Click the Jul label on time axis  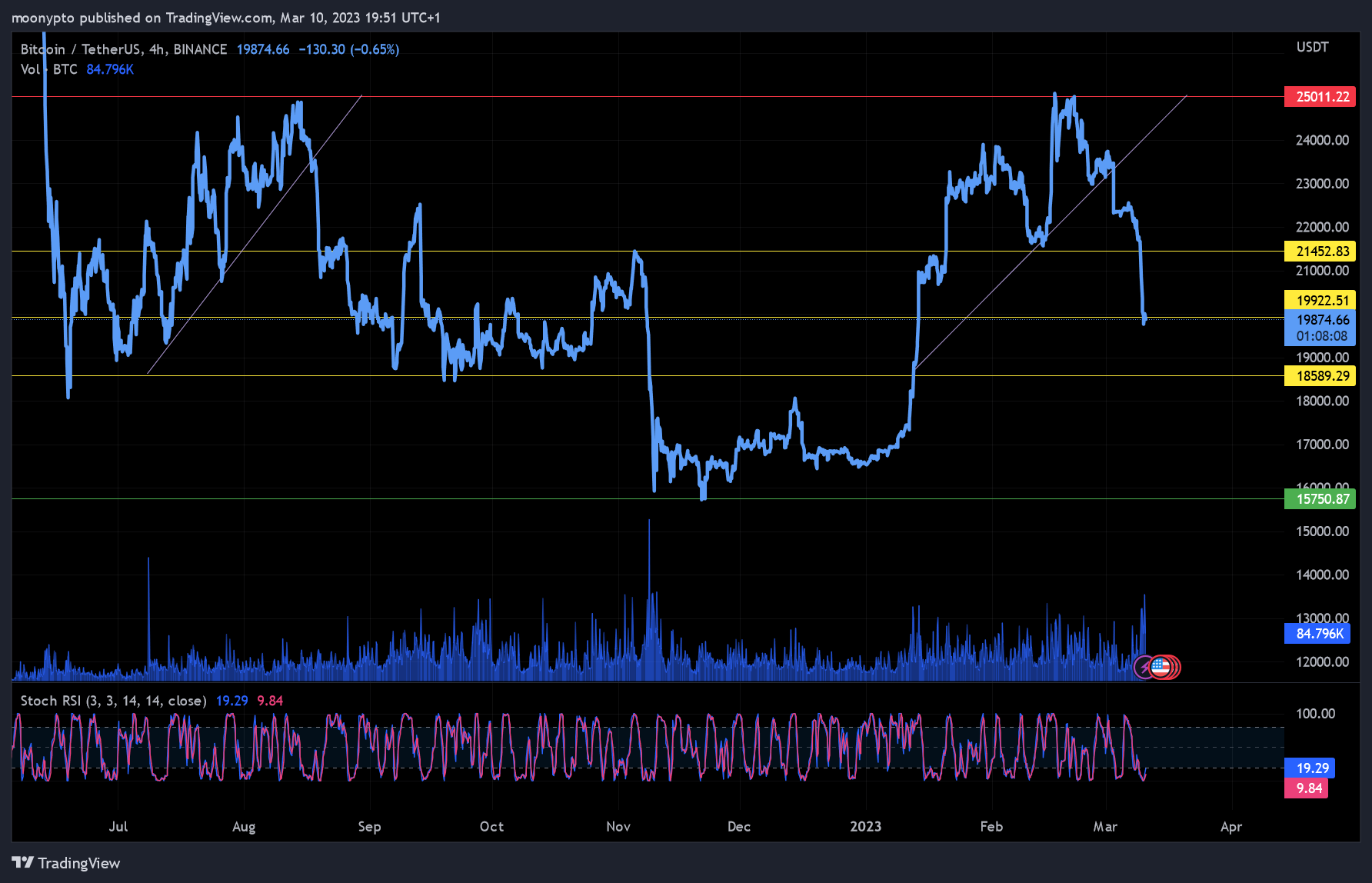tap(118, 827)
